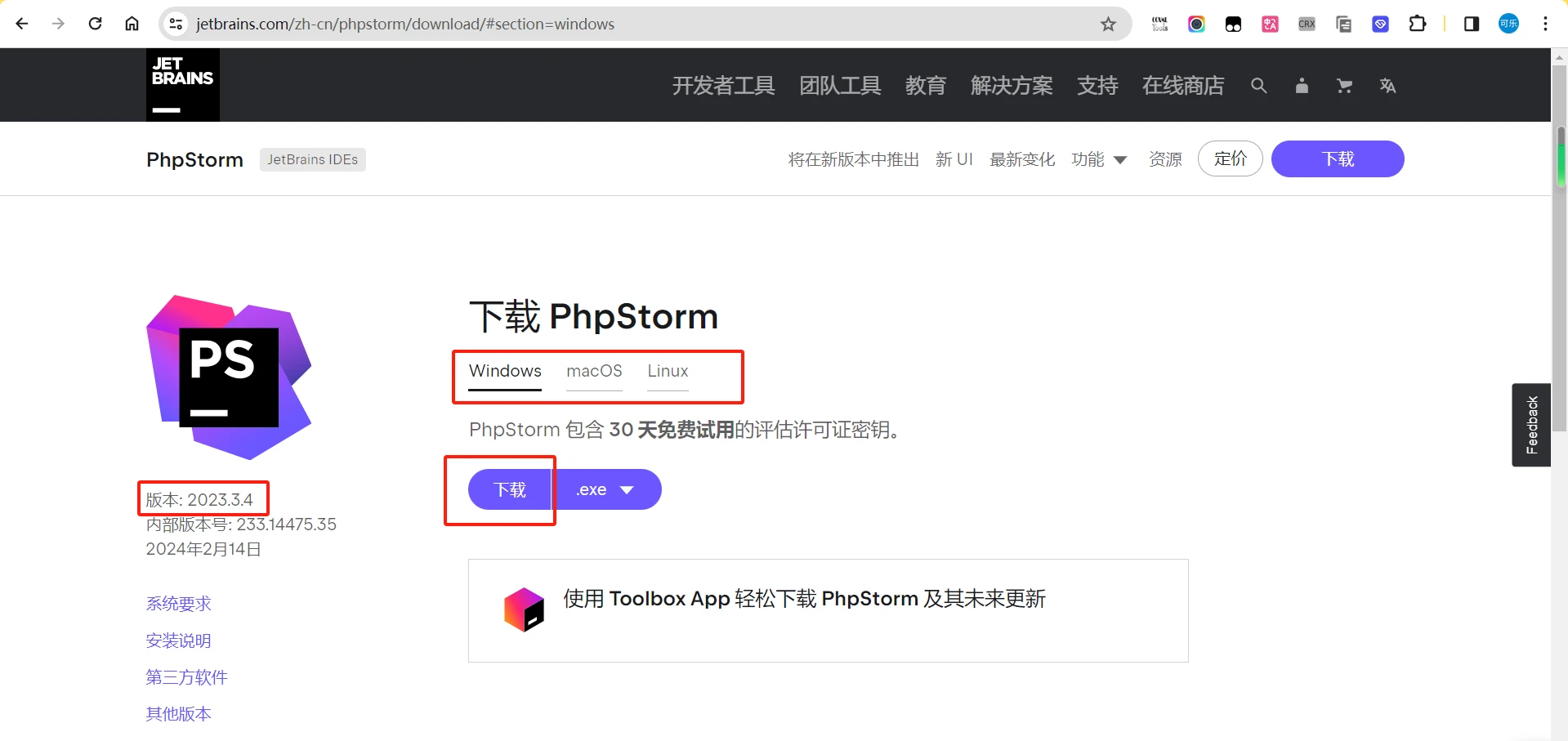Open the Toolbox App promotion card
1568x741 pixels.
[x=828, y=610]
